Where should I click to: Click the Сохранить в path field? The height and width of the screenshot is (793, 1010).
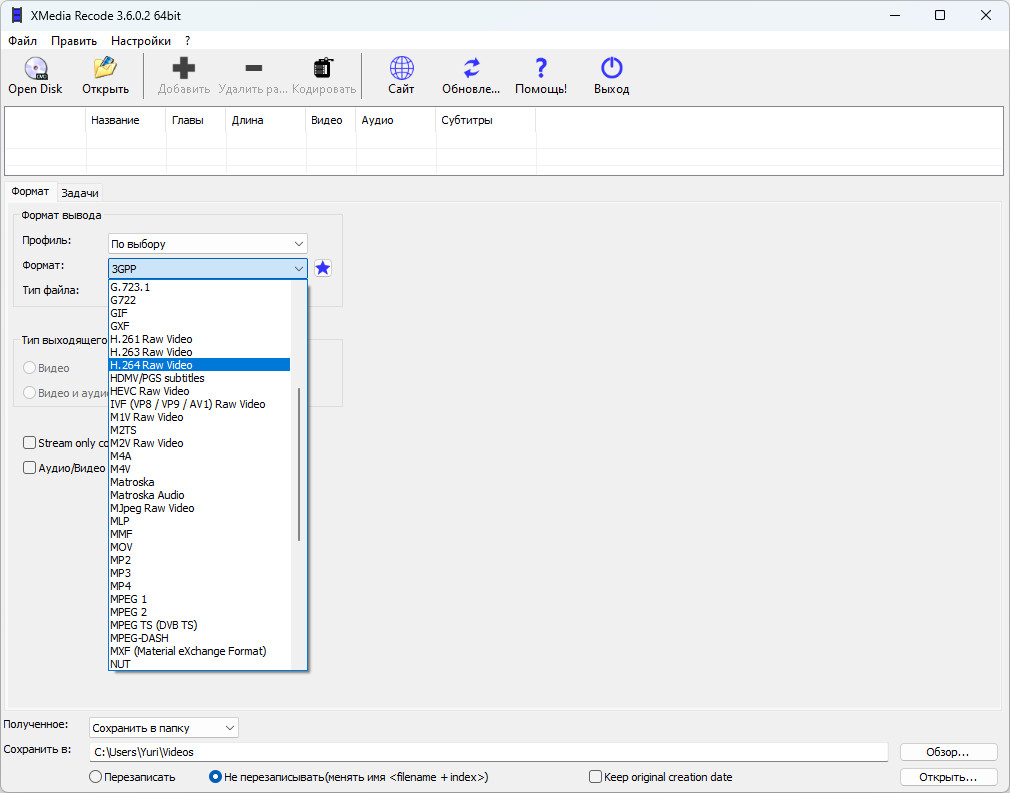(489, 752)
